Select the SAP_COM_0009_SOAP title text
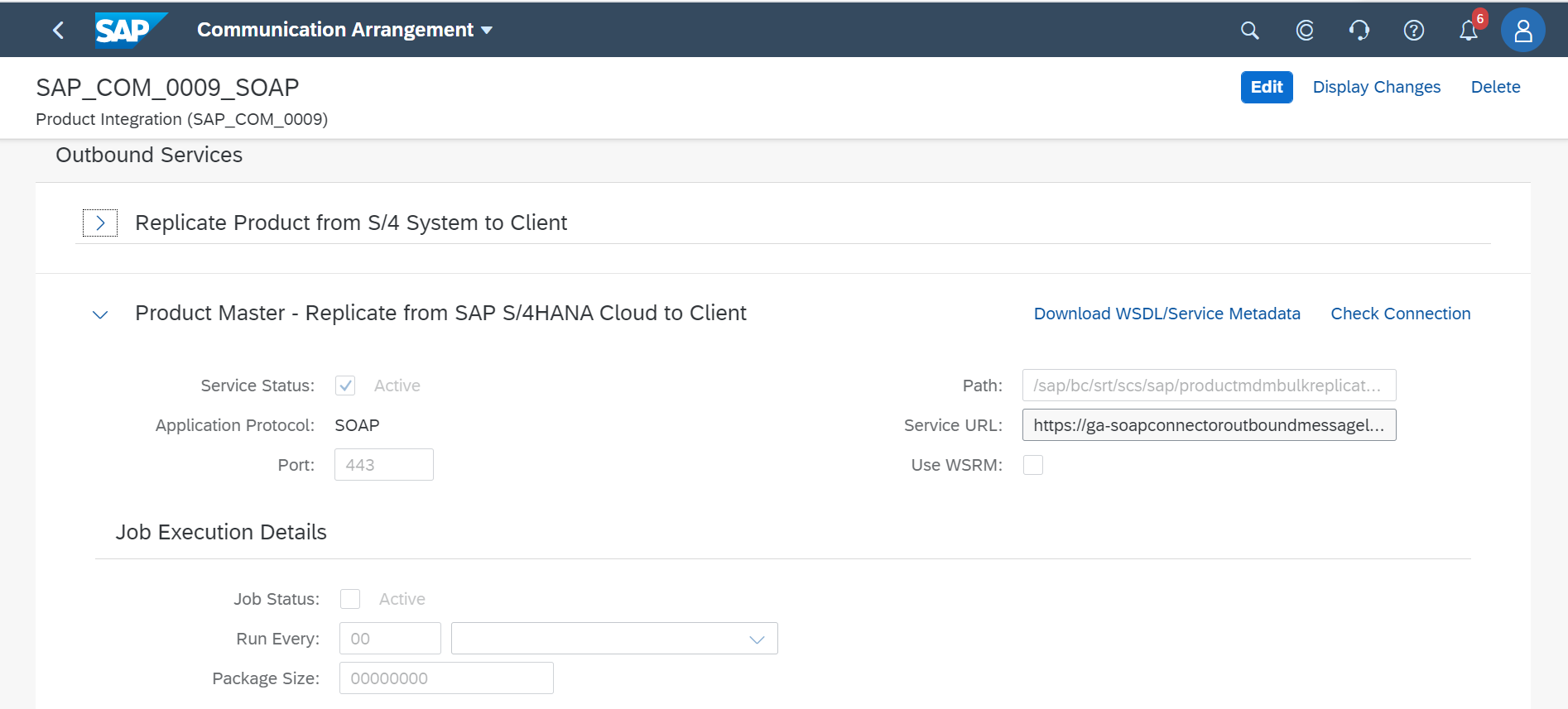The height and width of the screenshot is (709, 1568). [x=167, y=88]
